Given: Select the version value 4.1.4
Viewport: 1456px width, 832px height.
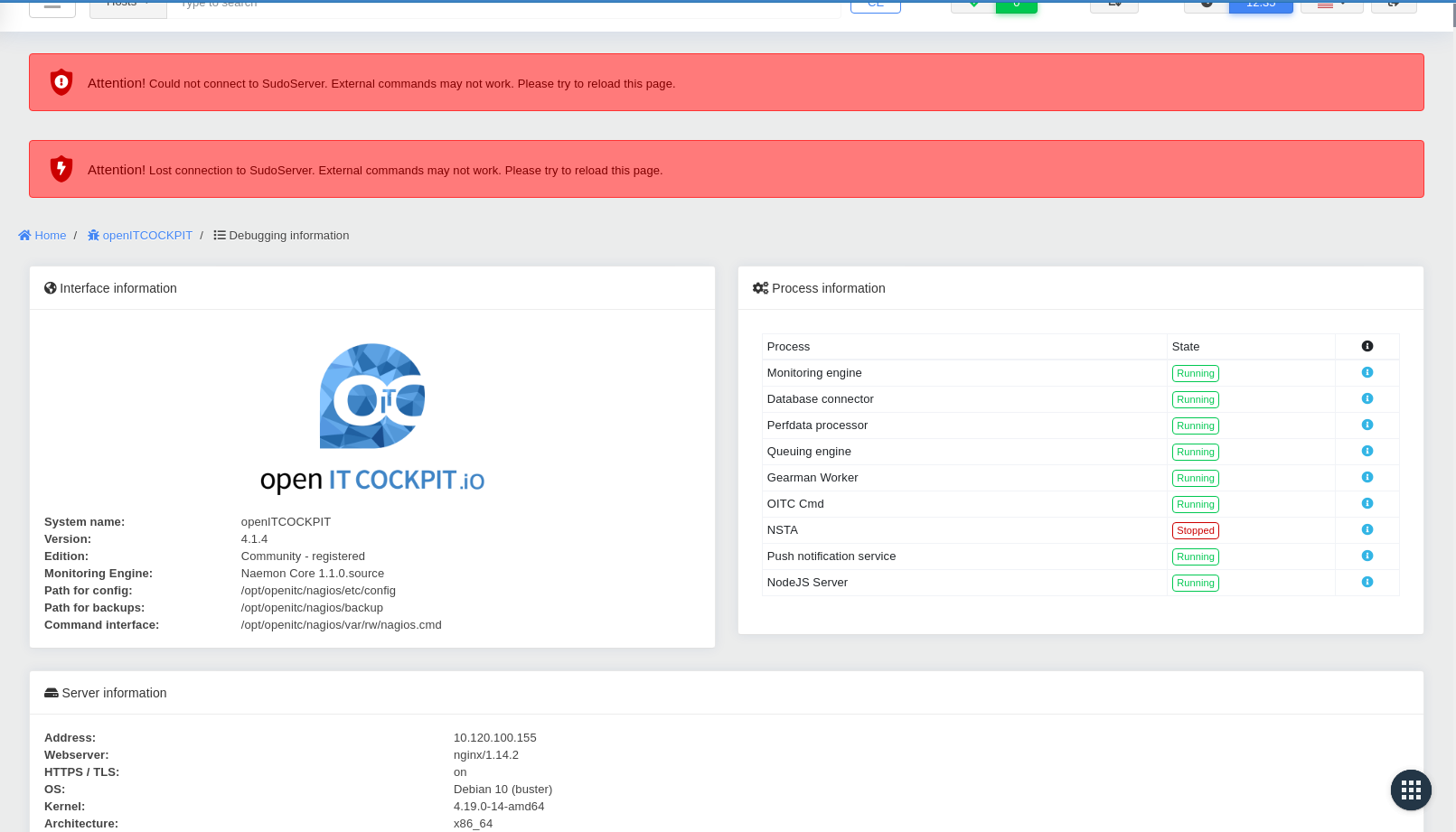Looking at the screenshot, I should [x=254, y=539].
